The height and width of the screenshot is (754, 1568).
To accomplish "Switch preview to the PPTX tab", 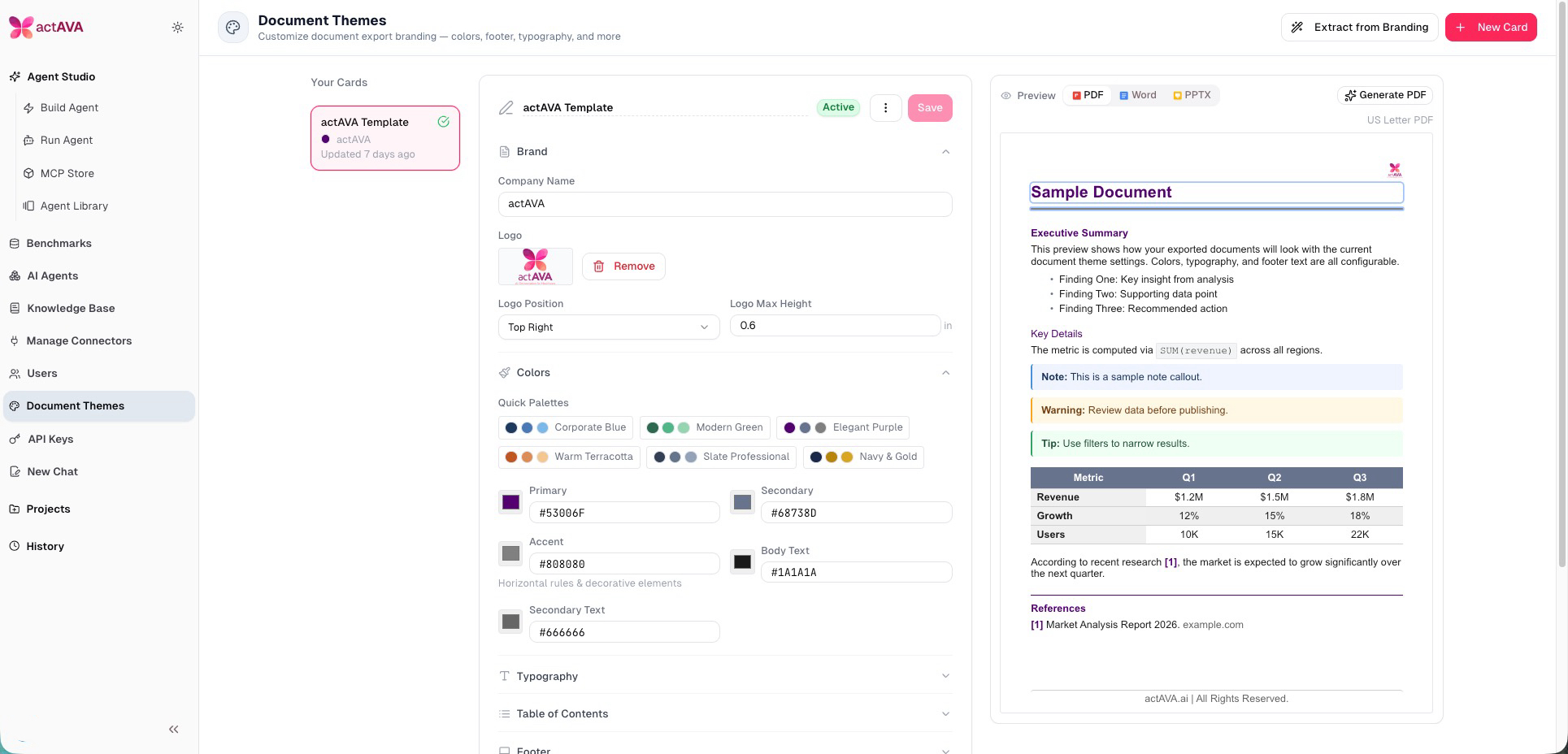I will point(1192,95).
